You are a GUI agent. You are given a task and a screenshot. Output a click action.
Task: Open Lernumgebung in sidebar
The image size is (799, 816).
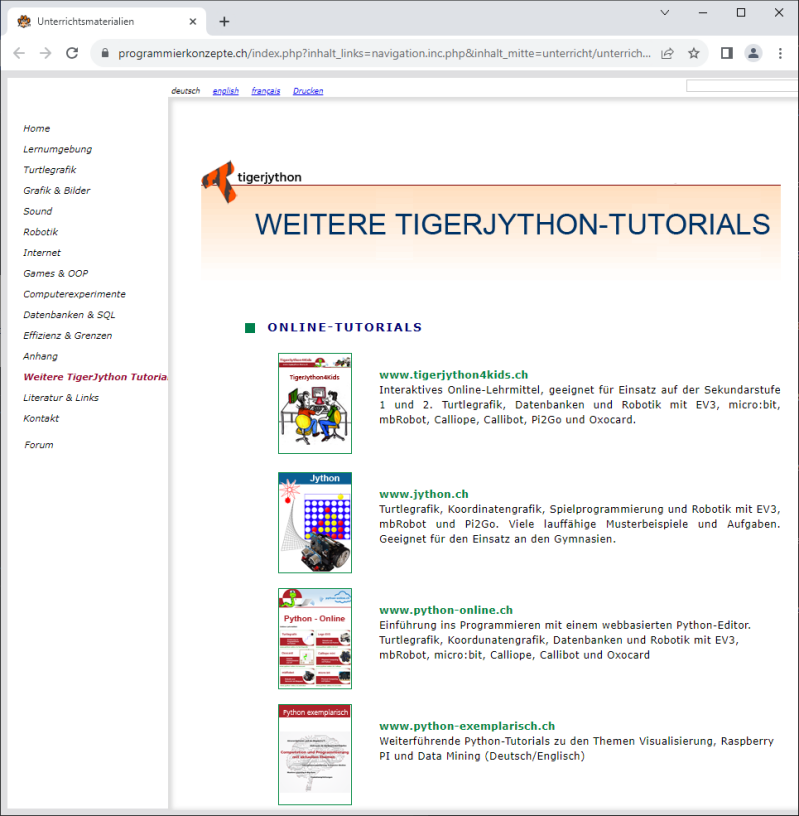57,149
